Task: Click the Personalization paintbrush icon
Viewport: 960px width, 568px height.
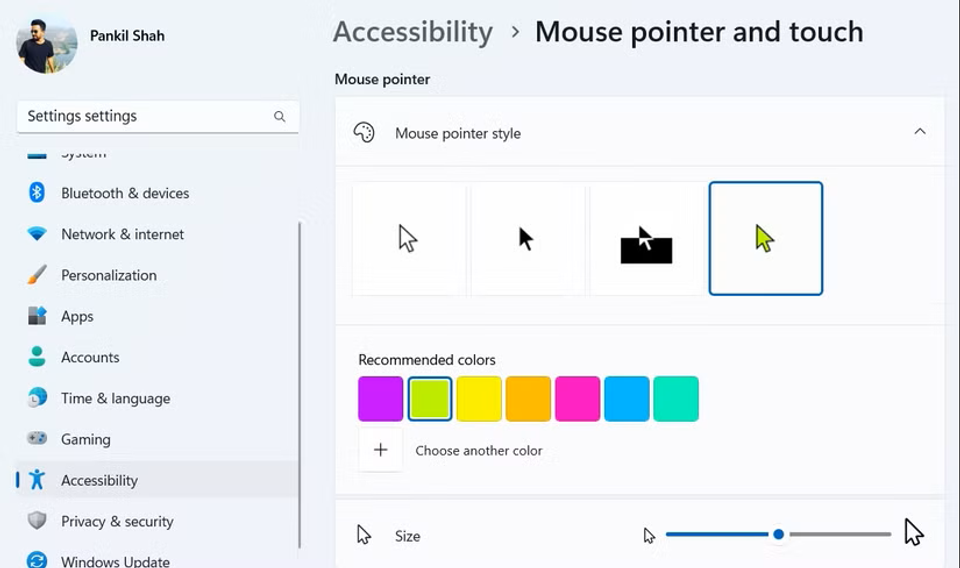Action: tap(37, 275)
